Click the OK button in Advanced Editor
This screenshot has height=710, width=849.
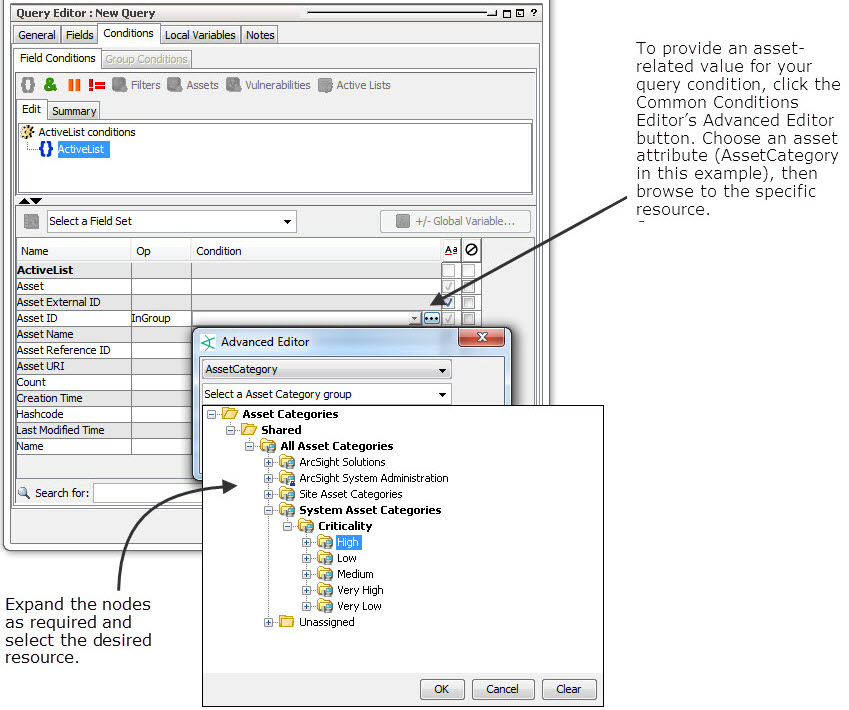[x=442, y=689]
